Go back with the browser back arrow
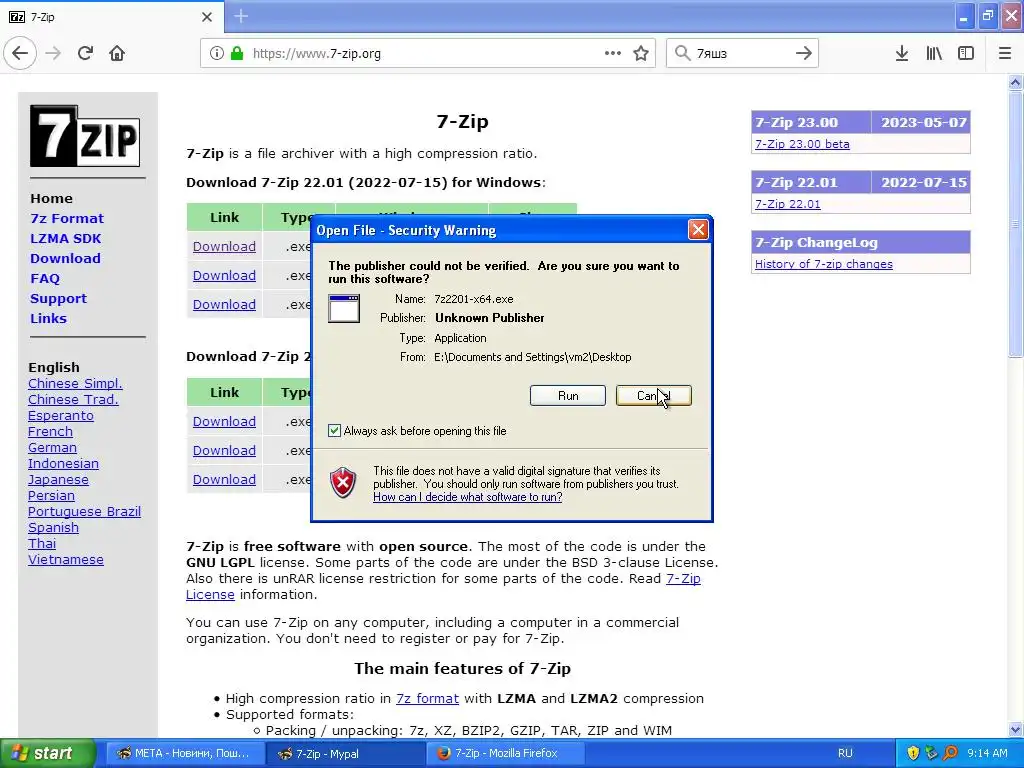This screenshot has width=1024, height=768. point(20,54)
